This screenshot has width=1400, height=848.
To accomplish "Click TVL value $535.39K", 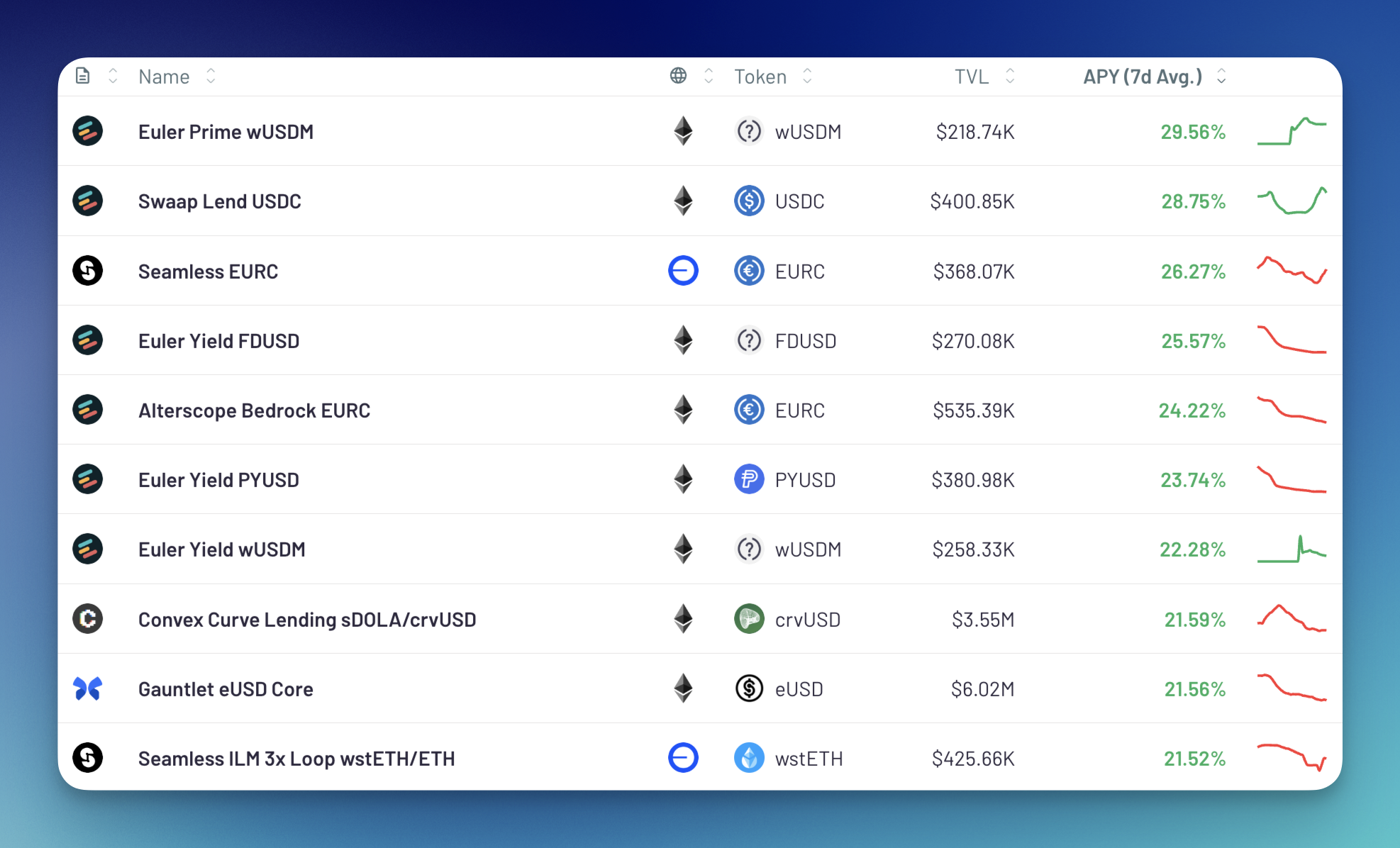I will 974,411.
